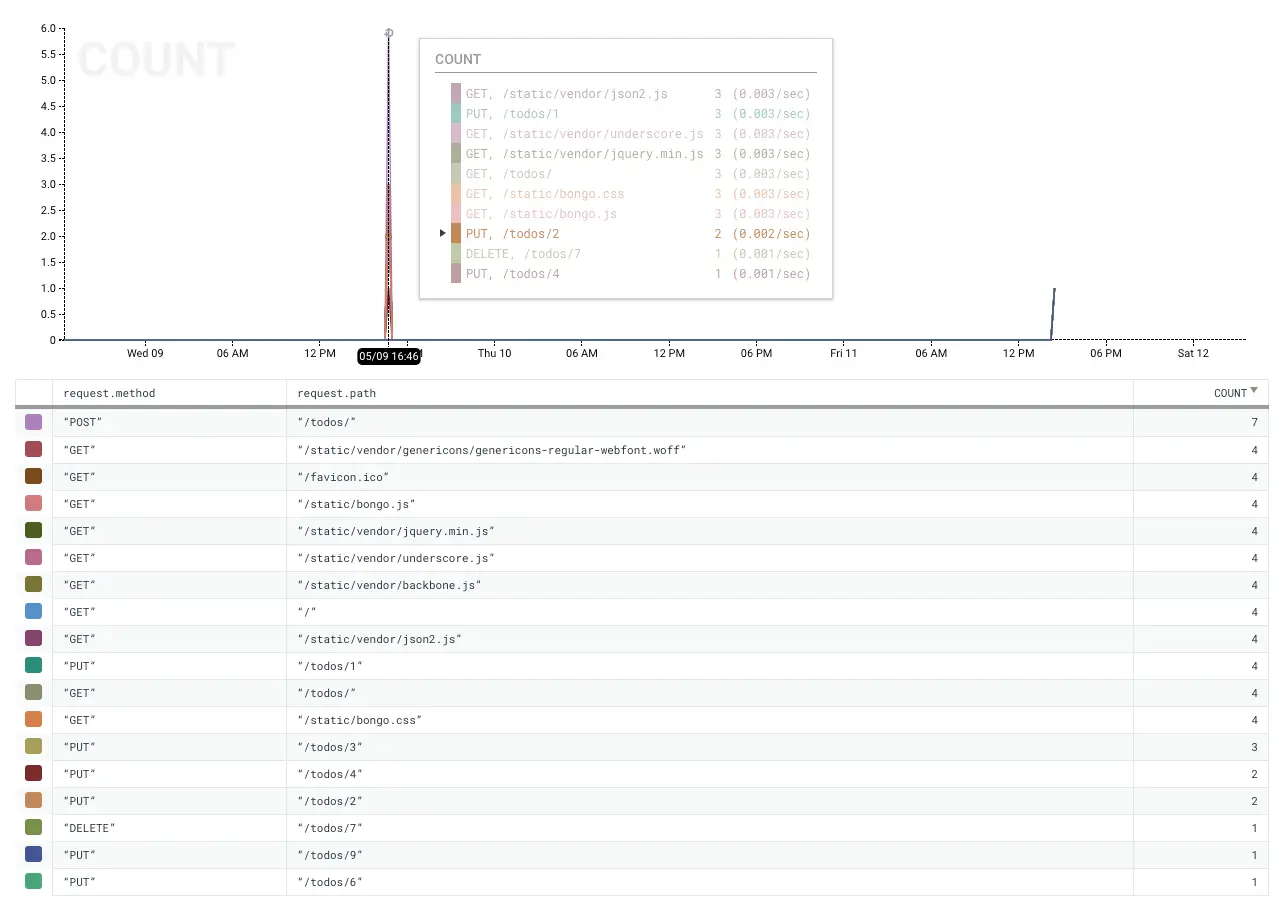Image resolution: width=1286 pixels, height=904 pixels.
Task: Click the orange swatch for /static/bongo.css row
Action: 33,719
